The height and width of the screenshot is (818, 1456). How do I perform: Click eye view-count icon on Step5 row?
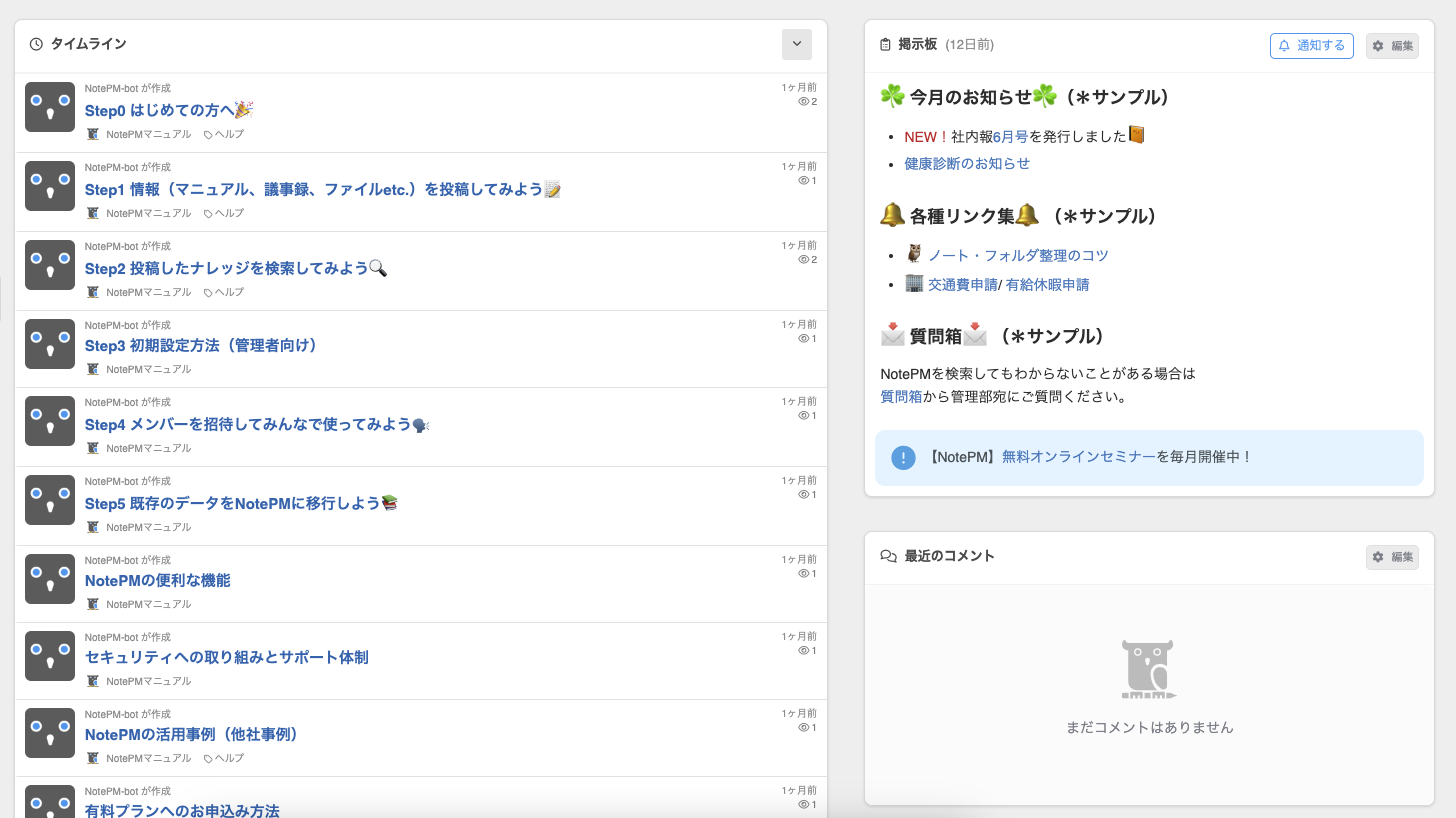803,495
